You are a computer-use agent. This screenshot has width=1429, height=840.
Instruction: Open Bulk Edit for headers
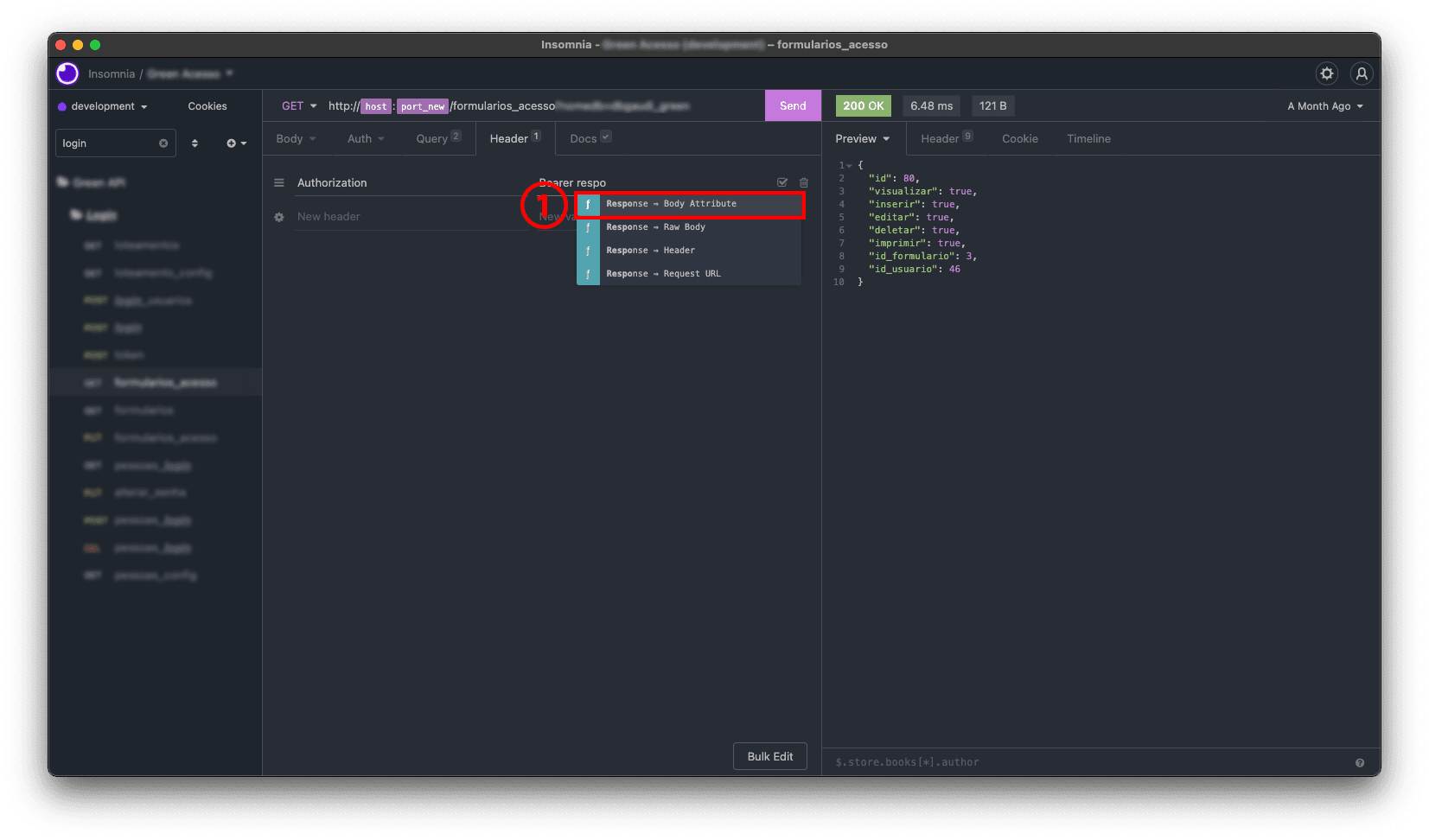[769, 755]
